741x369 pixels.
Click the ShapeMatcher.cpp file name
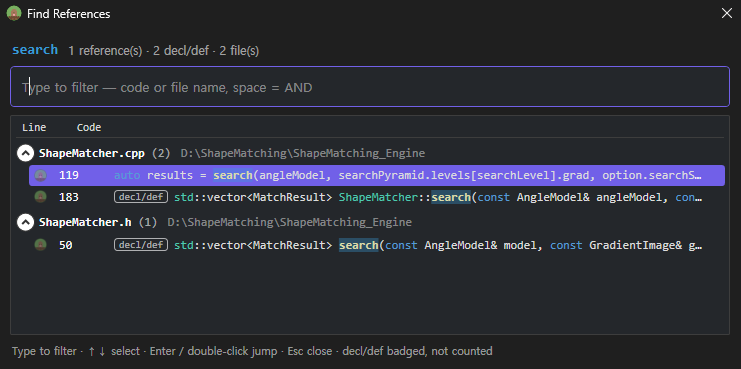(x=92, y=153)
